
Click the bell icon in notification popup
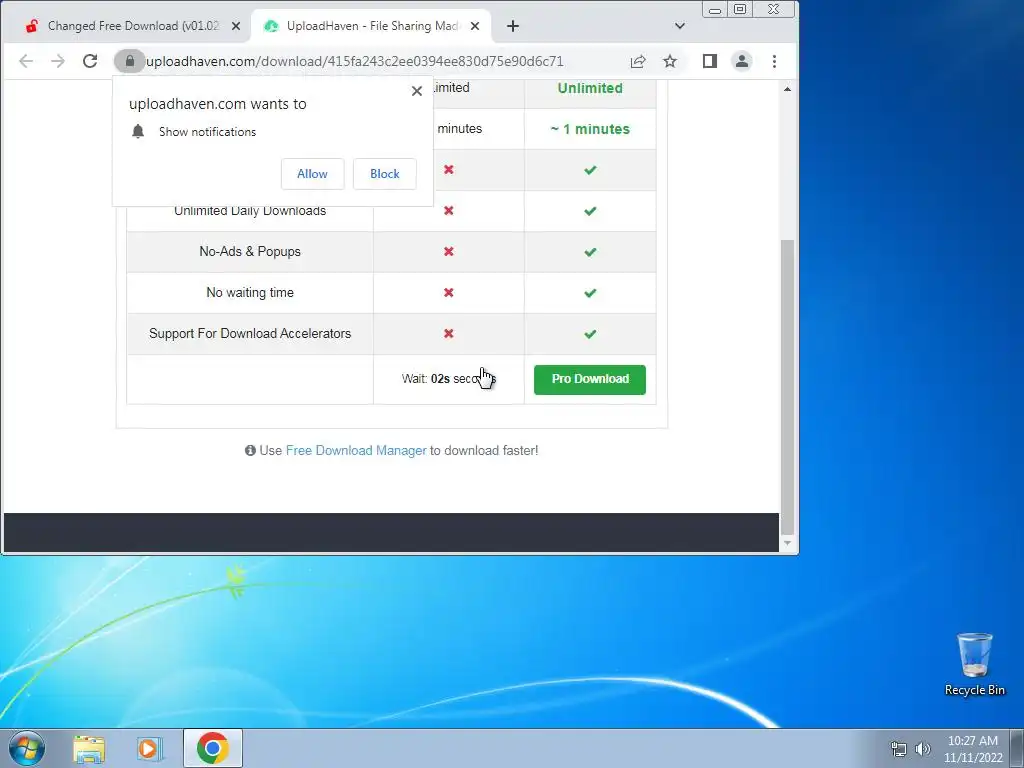(x=138, y=131)
